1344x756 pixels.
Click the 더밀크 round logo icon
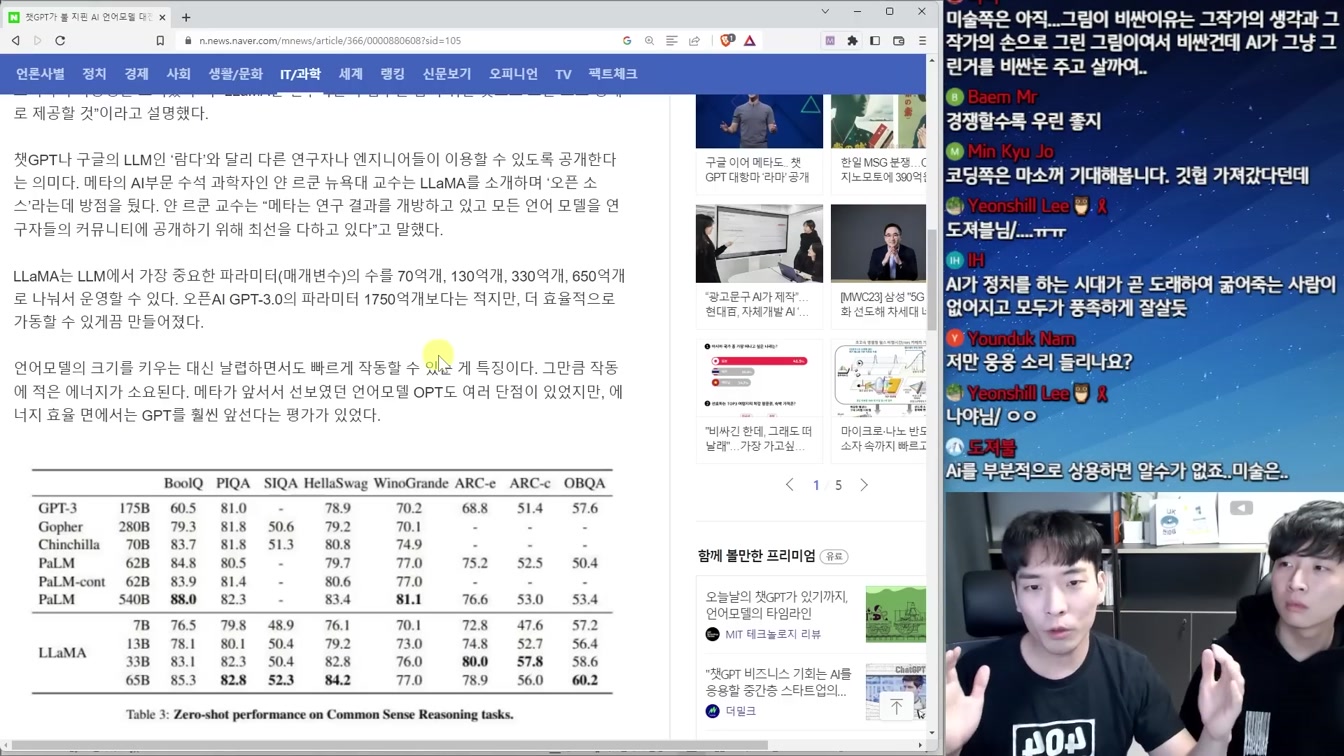712,711
